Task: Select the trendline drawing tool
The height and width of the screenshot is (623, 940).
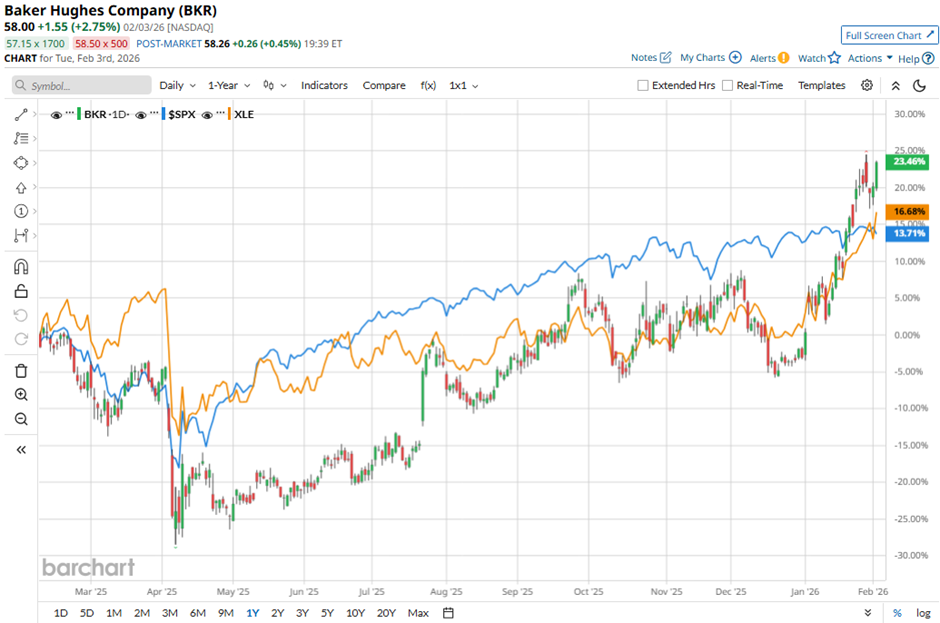Action: coord(22,114)
